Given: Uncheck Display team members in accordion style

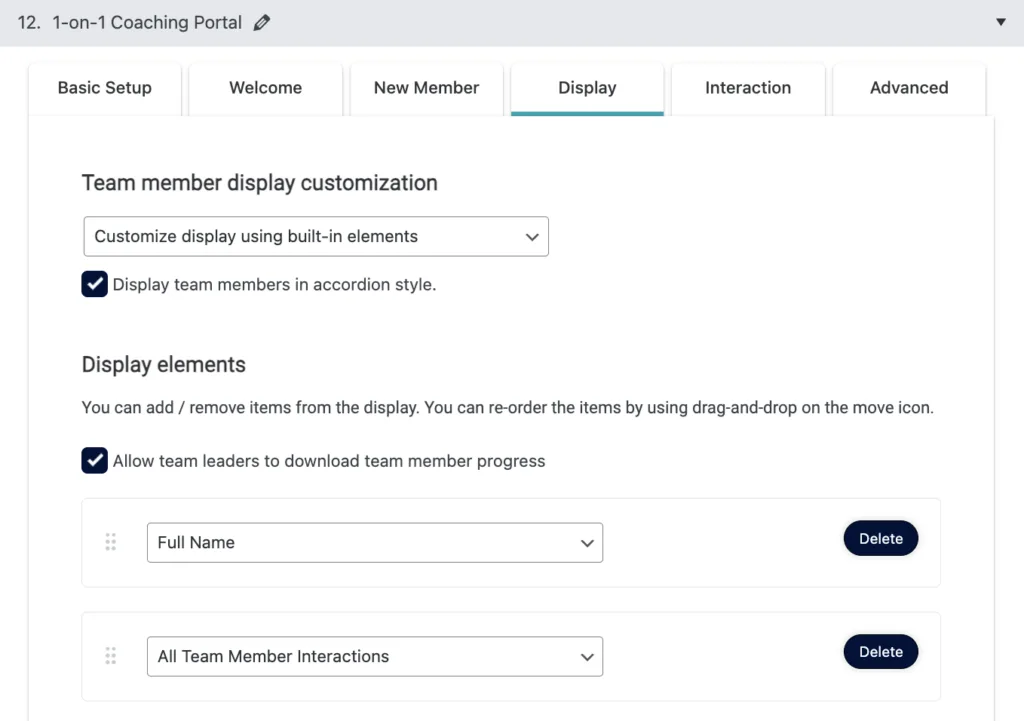Looking at the screenshot, I should click(95, 284).
